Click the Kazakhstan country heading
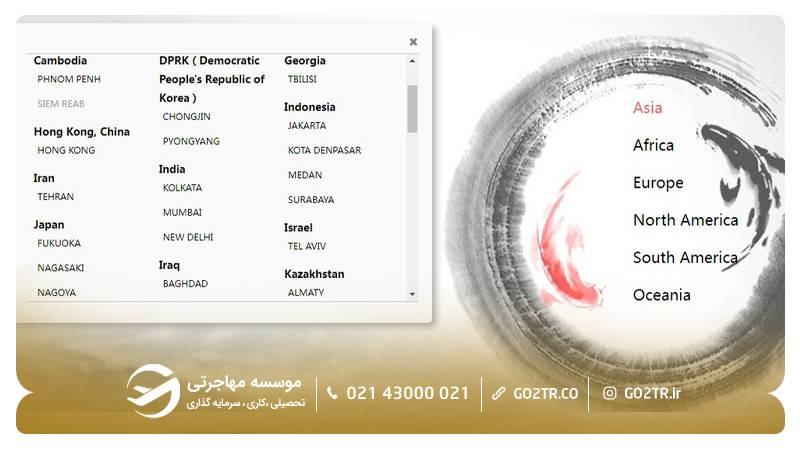 point(314,274)
